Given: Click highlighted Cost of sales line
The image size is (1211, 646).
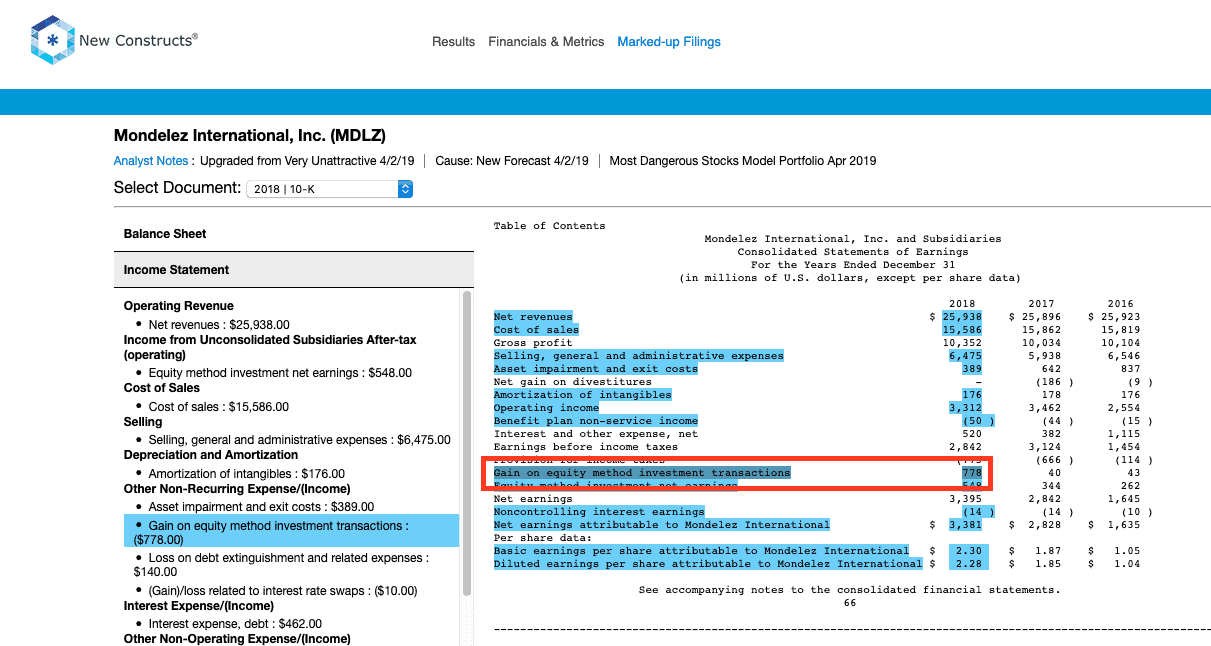Looking at the screenshot, I should pyautogui.click(x=536, y=330).
